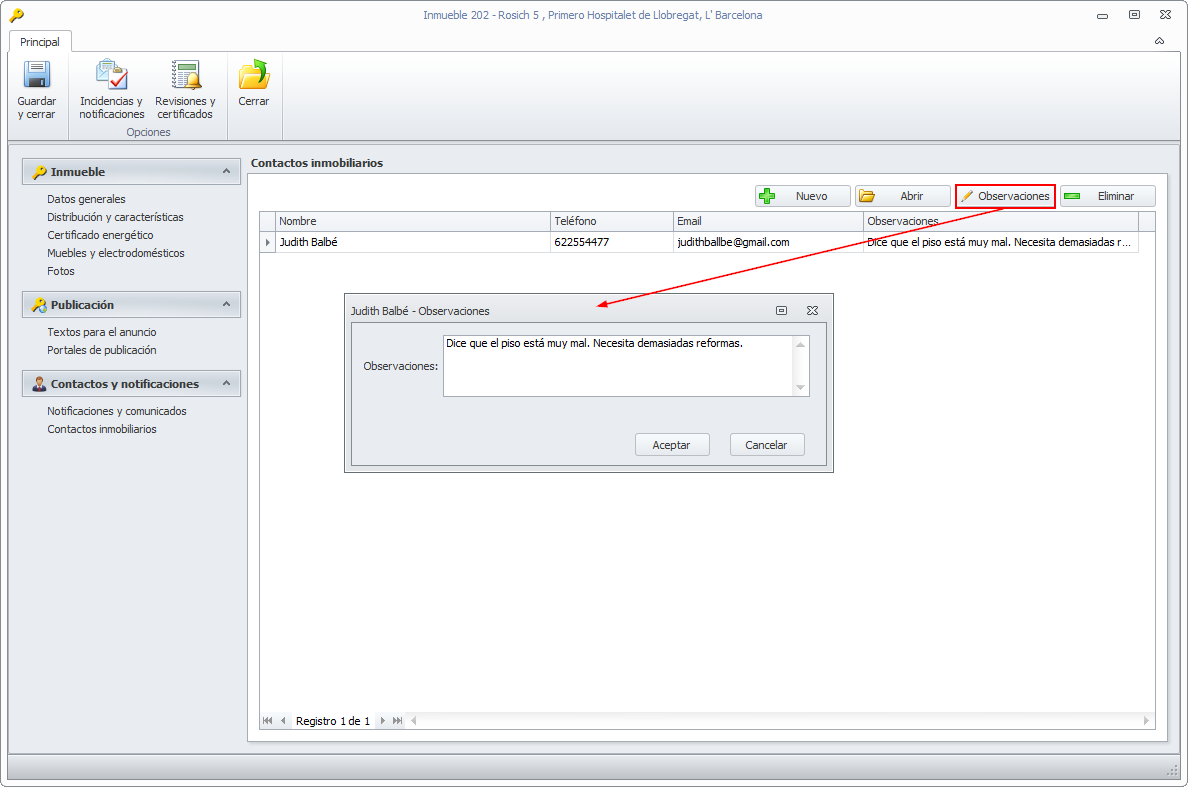The height and width of the screenshot is (787, 1188).
Task: Open Contactos inmobiliarios in sidebar
Action: [x=102, y=429]
